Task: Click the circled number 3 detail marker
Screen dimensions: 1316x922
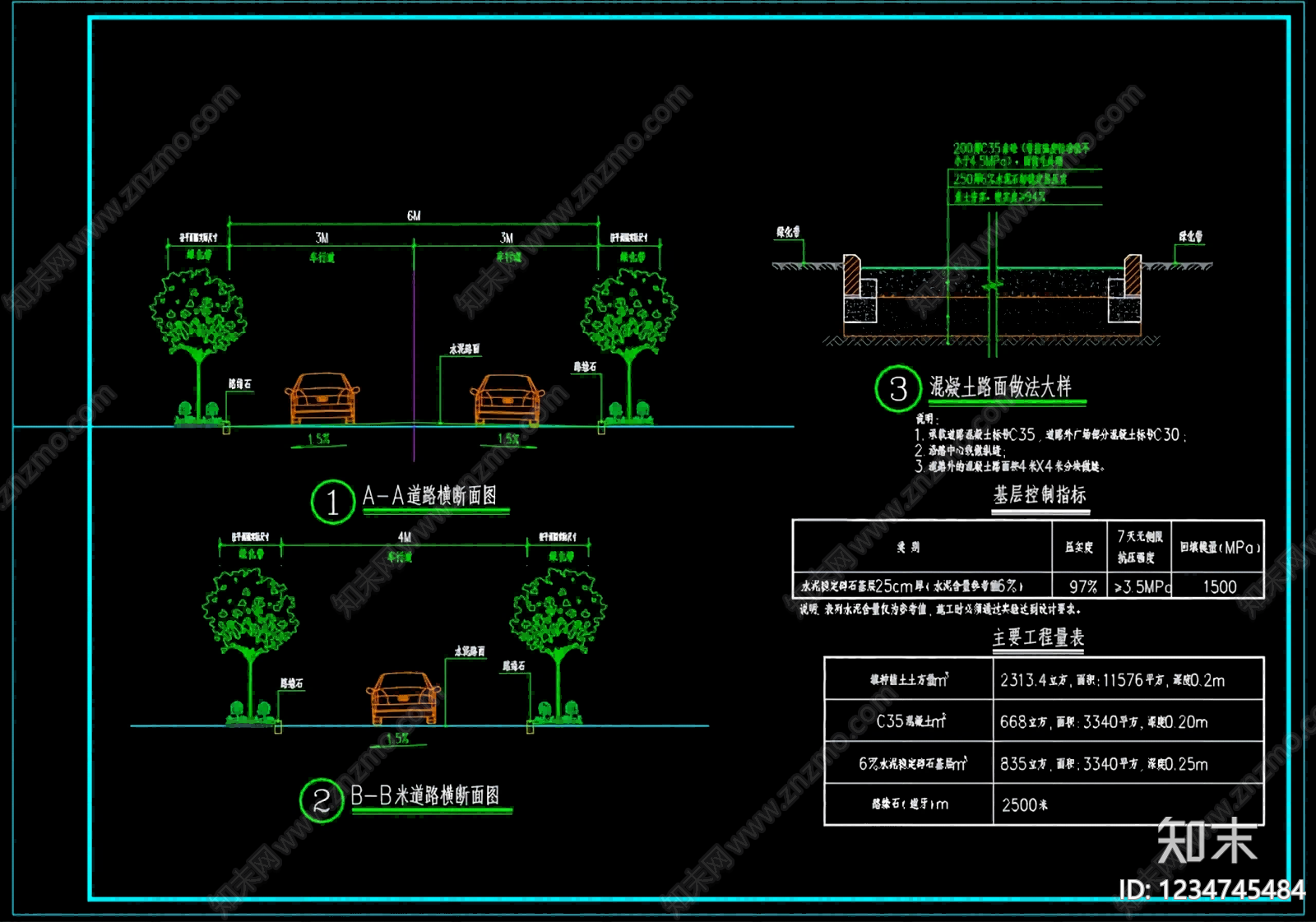Action: [x=898, y=389]
